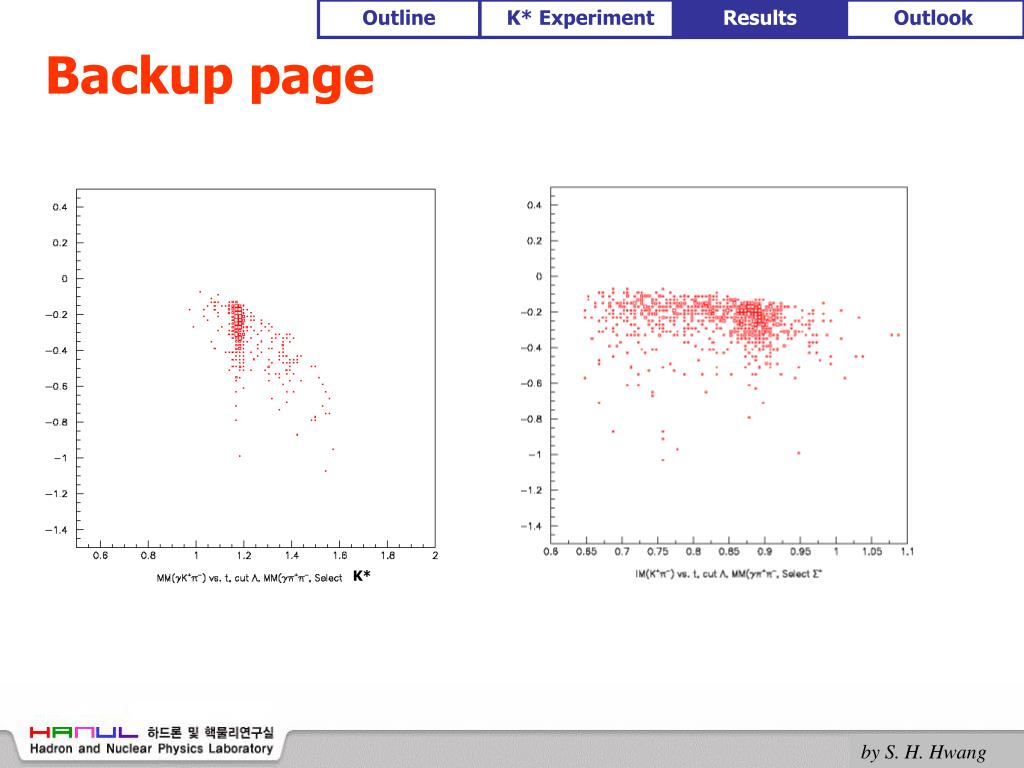1024x768 pixels.
Task: Click y-axis value −0.8 on left plot
Action: tap(56, 422)
